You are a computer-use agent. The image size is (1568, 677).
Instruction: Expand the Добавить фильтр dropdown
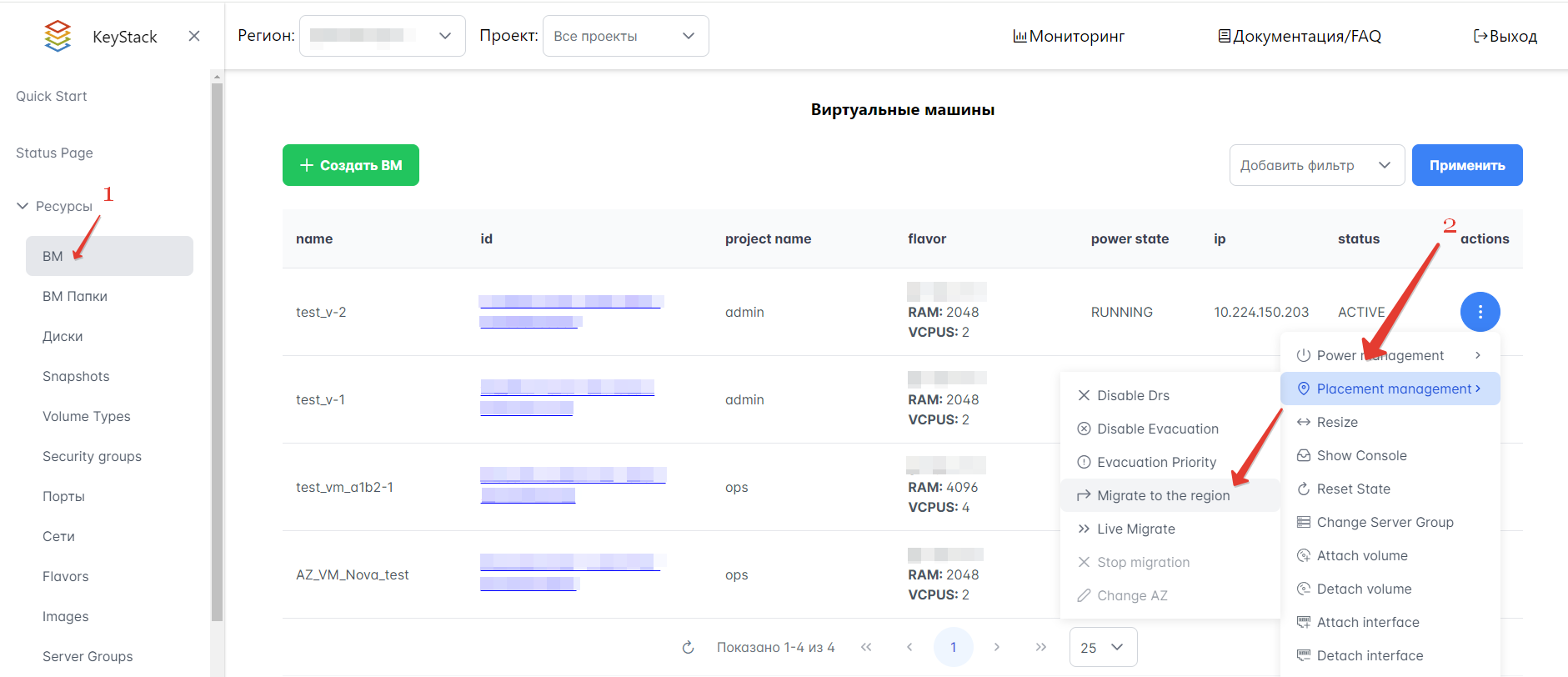coord(1316,165)
